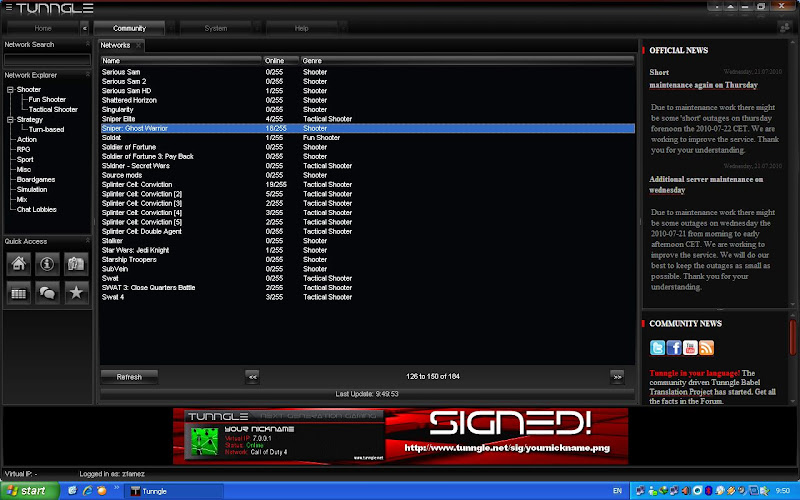Screen dimensions: 800x500
Task: Select Turn-based in Network Explorer
Action: coord(46,130)
